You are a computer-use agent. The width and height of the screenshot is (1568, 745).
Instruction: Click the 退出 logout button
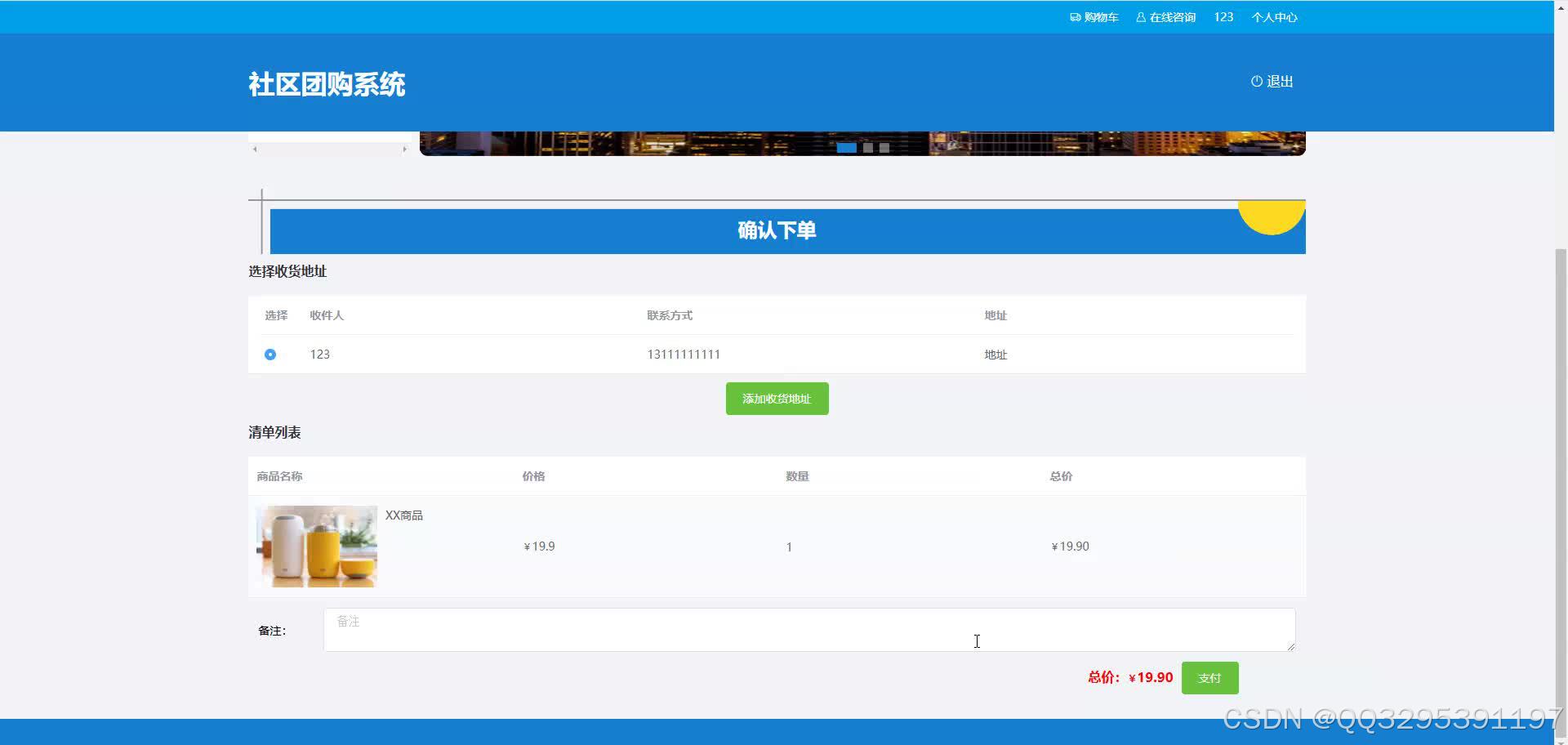click(x=1272, y=82)
